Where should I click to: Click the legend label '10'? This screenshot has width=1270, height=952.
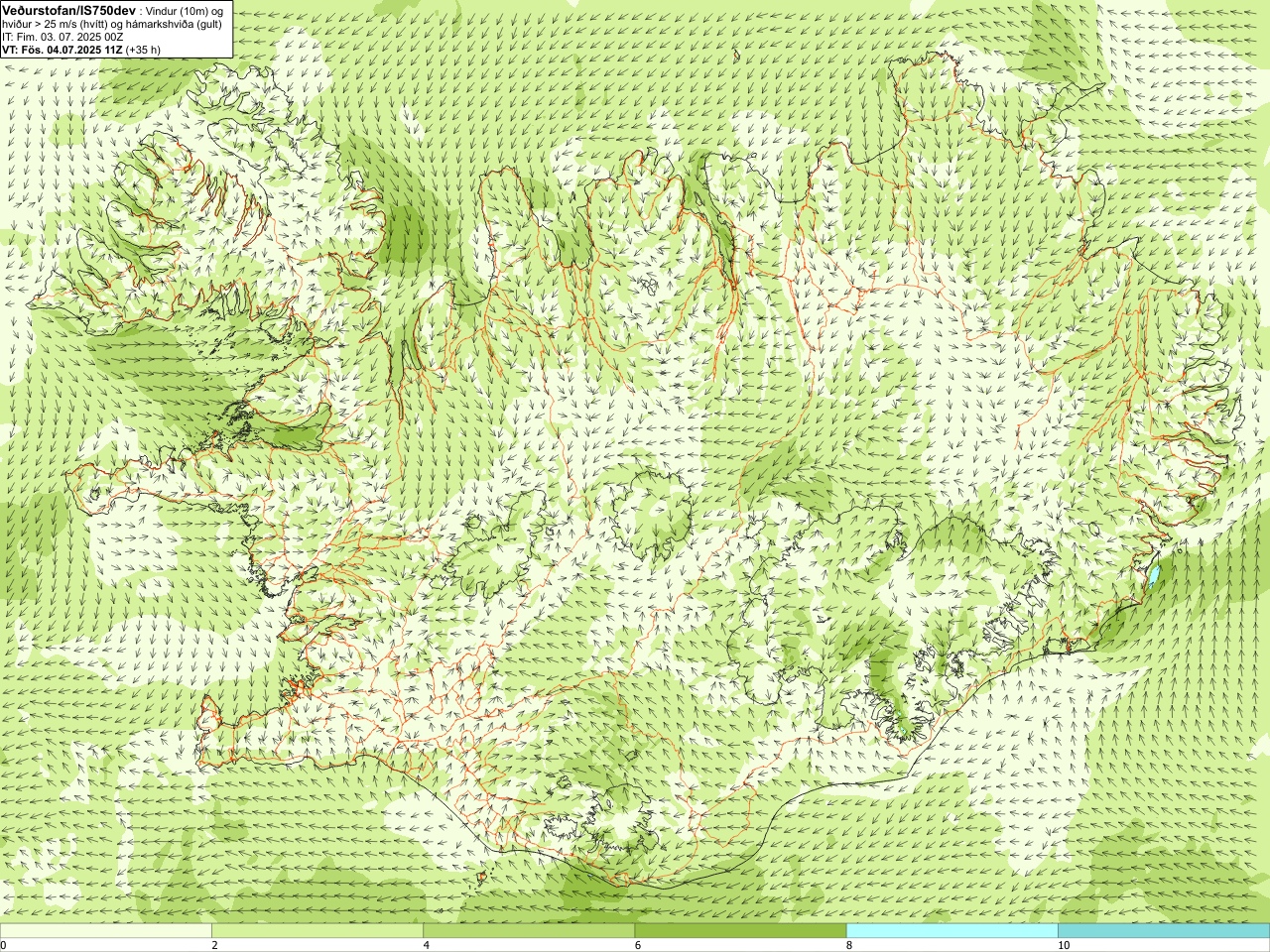(x=1064, y=945)
